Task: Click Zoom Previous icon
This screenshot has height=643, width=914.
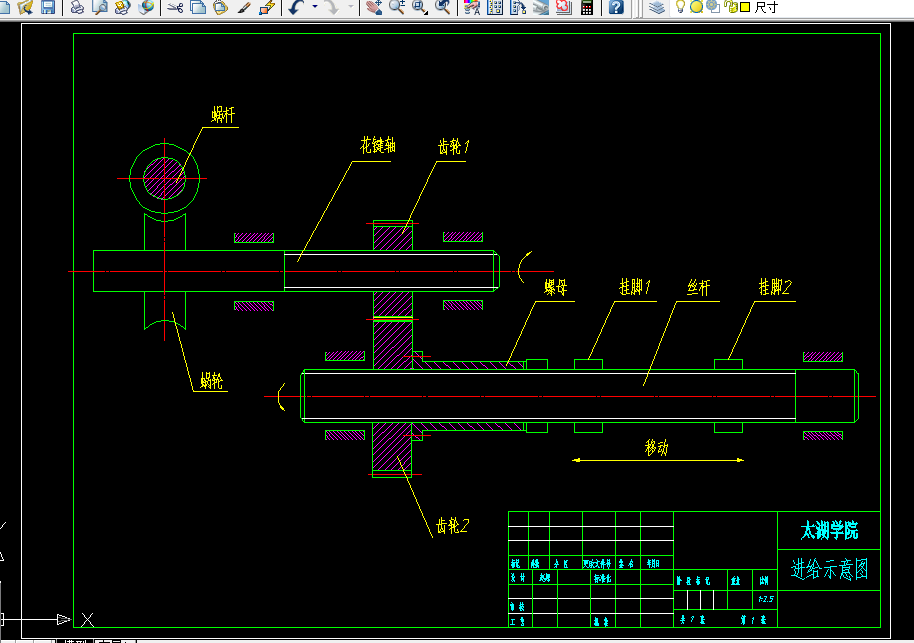Action: [443, 7]
